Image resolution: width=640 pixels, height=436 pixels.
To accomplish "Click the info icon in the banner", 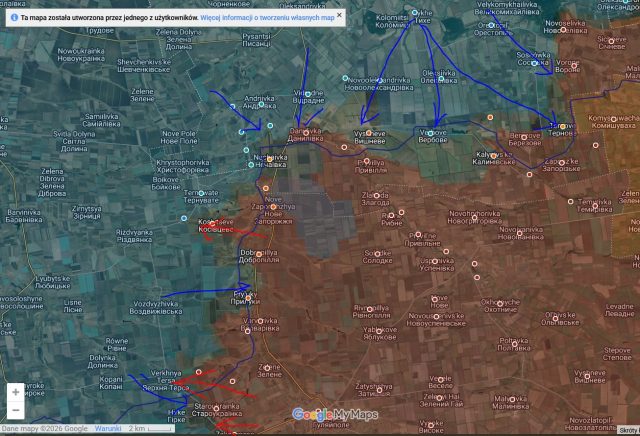I will 12,18.
